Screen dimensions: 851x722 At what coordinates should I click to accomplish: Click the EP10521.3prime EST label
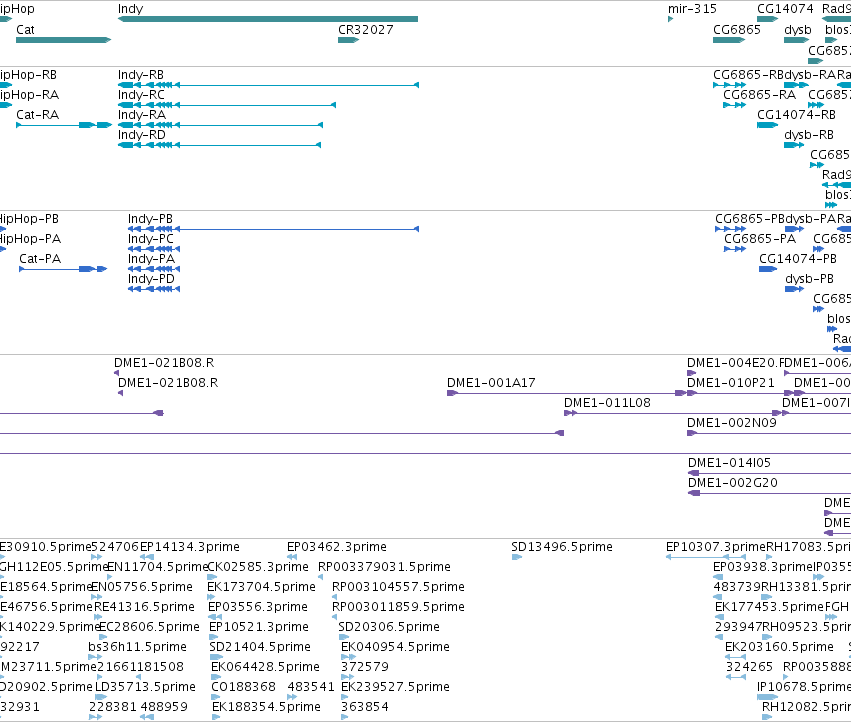pyautogui.click(x=259, y=626)
